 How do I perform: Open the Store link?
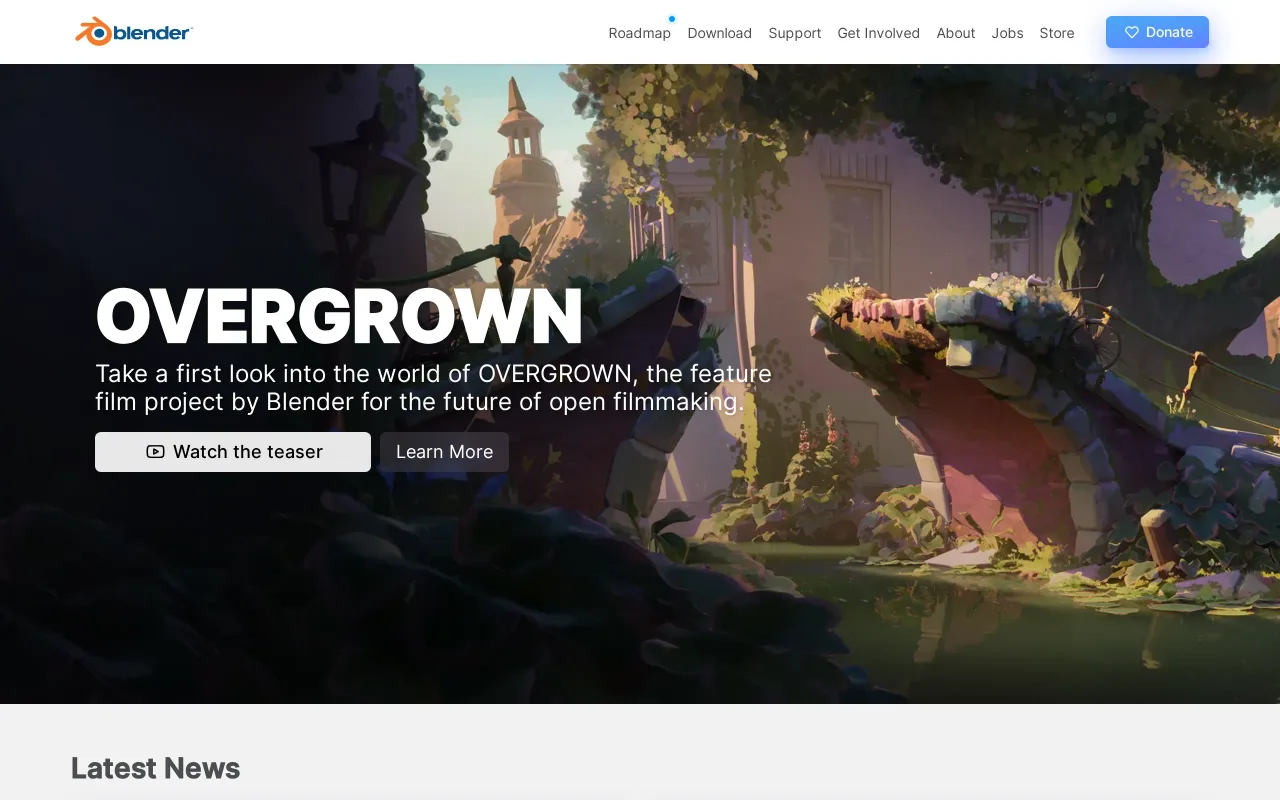pyautogui.click(x=1056, y=33)
